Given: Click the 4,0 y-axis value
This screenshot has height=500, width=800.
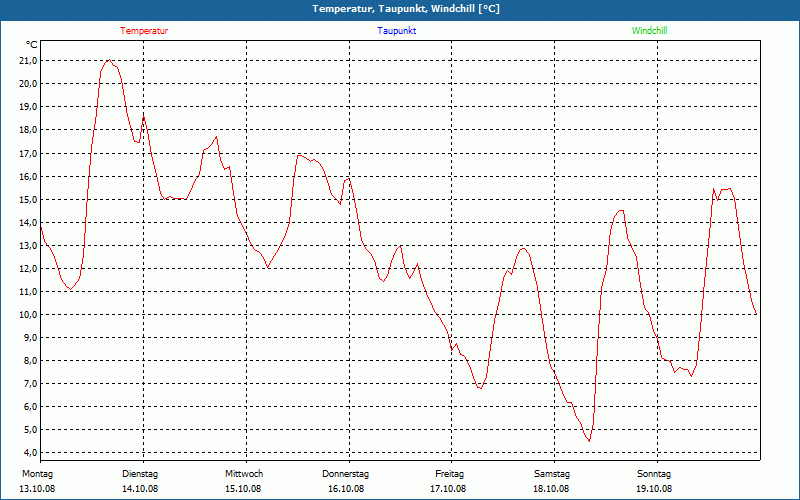Looking at the screenshot, I should 31,453.
